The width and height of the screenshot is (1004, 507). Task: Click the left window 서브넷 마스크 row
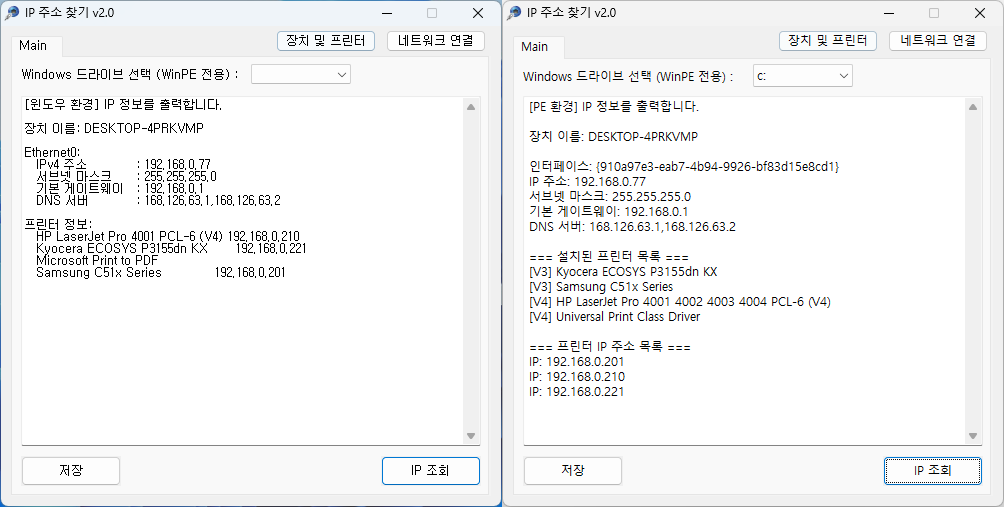click(126, 176)
